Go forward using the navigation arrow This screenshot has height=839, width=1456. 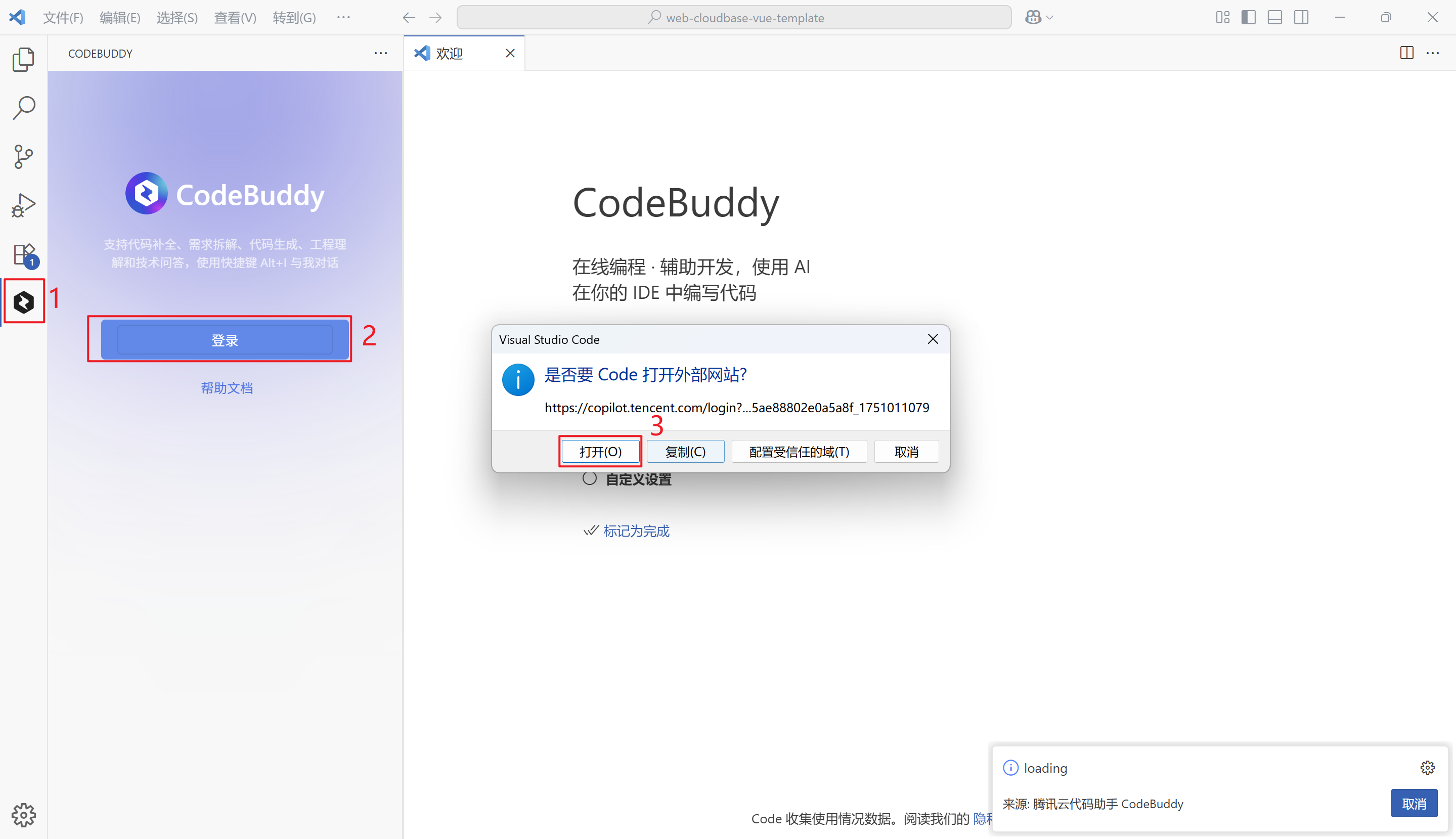coord(435,18)
